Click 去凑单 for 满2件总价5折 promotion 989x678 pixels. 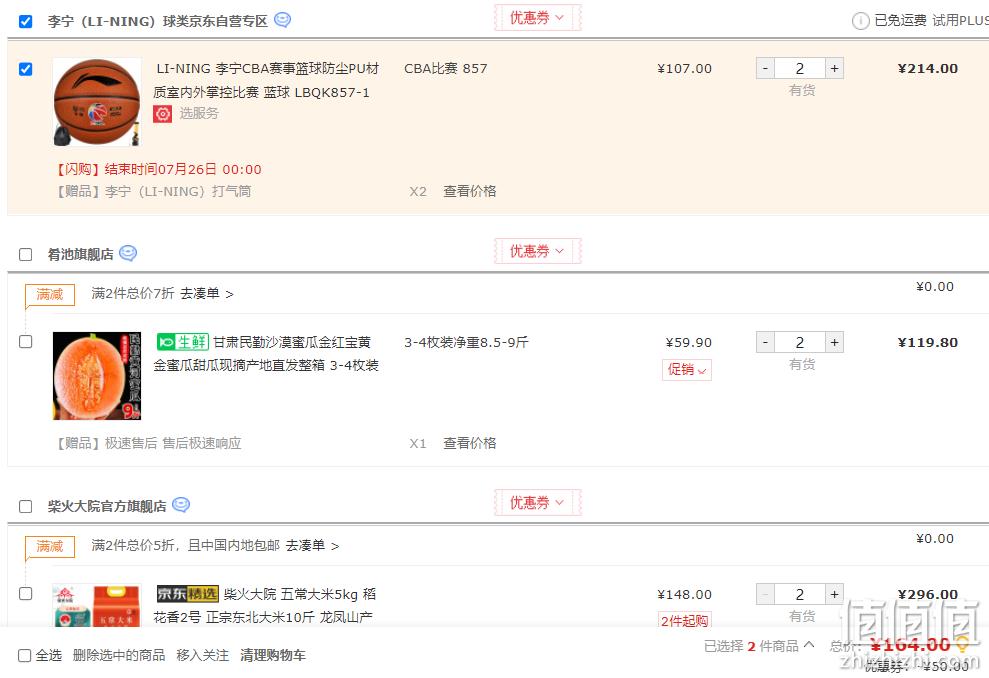tap(312, 546)
